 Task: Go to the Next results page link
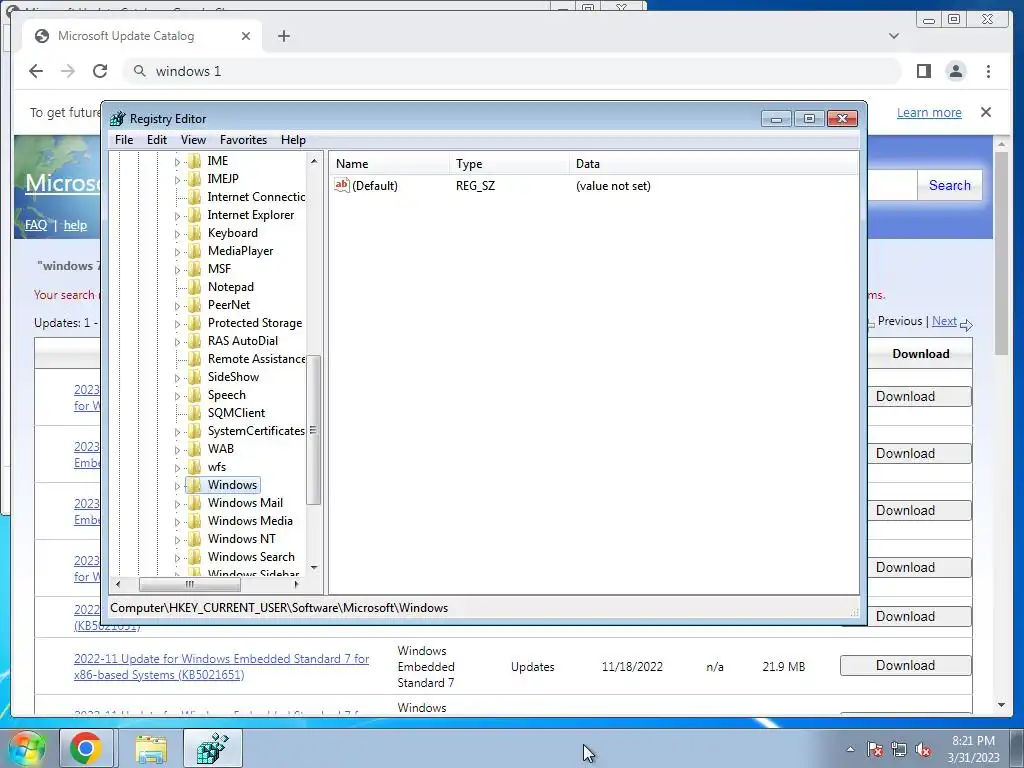[944, 321]
